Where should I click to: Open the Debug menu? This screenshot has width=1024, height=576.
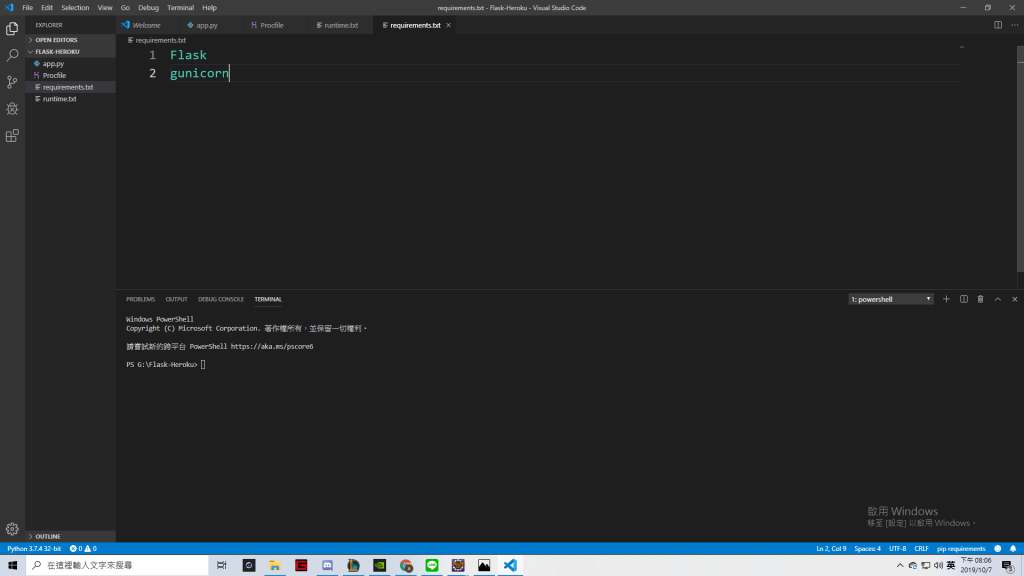[148, 8]
